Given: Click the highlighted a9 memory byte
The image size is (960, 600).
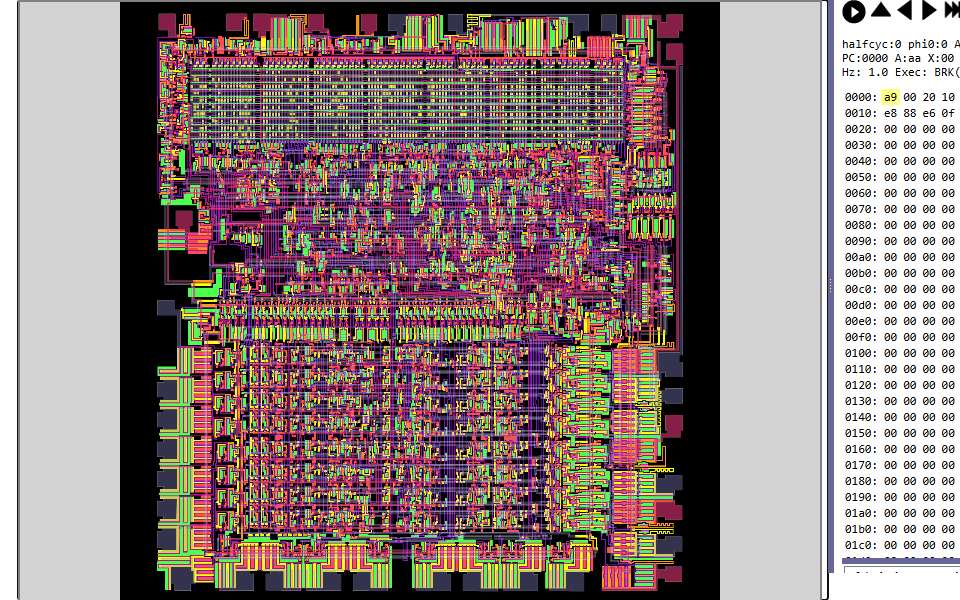Looking at the screenshot, I should (890, 97).
